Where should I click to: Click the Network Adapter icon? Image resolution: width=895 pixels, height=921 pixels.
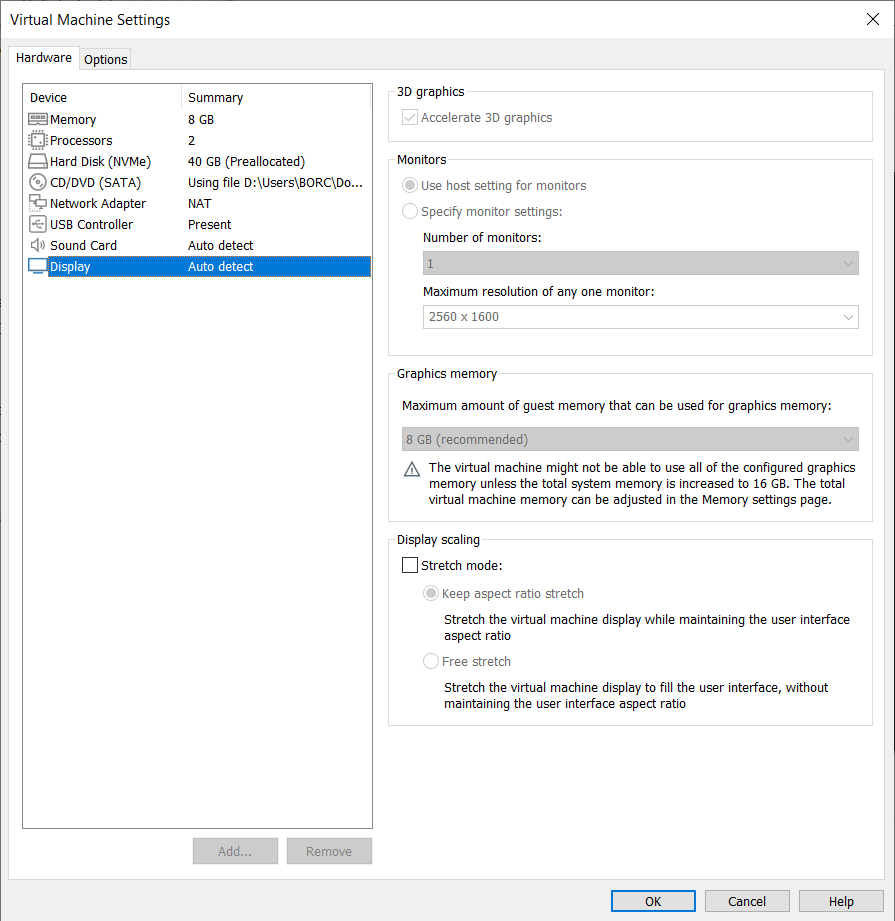(x=37, y=203)
